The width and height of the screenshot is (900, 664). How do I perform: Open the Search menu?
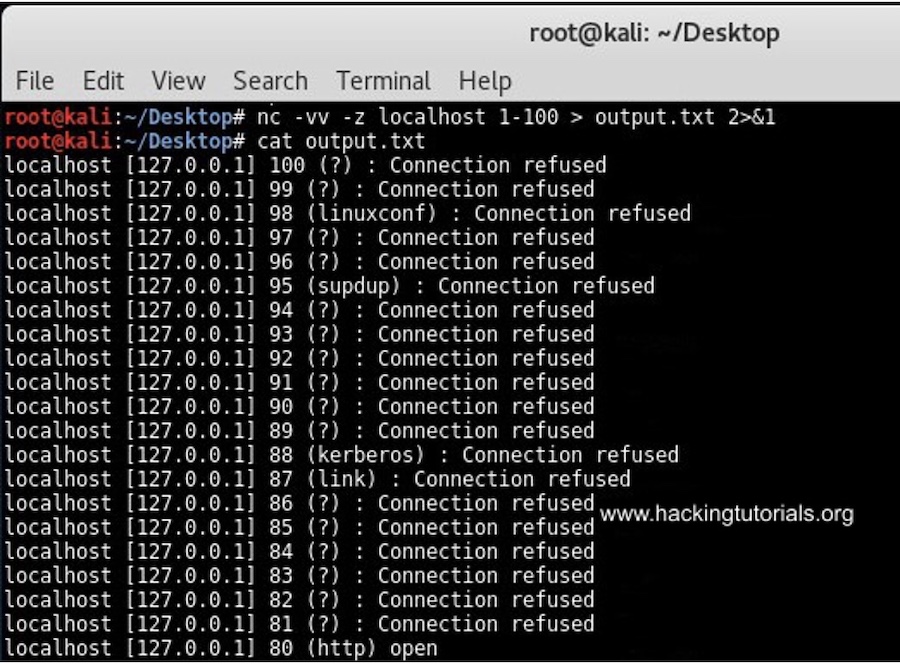270,81
